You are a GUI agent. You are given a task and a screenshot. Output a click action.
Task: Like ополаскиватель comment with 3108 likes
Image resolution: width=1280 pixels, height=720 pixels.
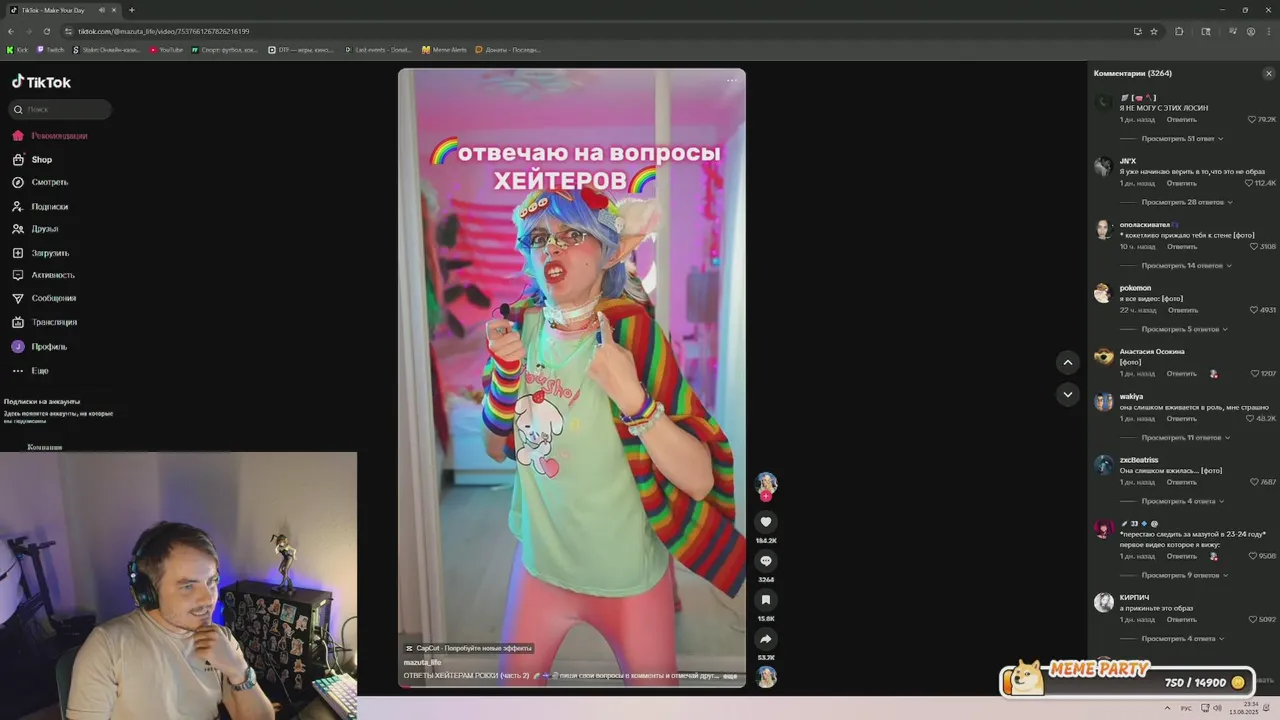tap(1254, 247)
